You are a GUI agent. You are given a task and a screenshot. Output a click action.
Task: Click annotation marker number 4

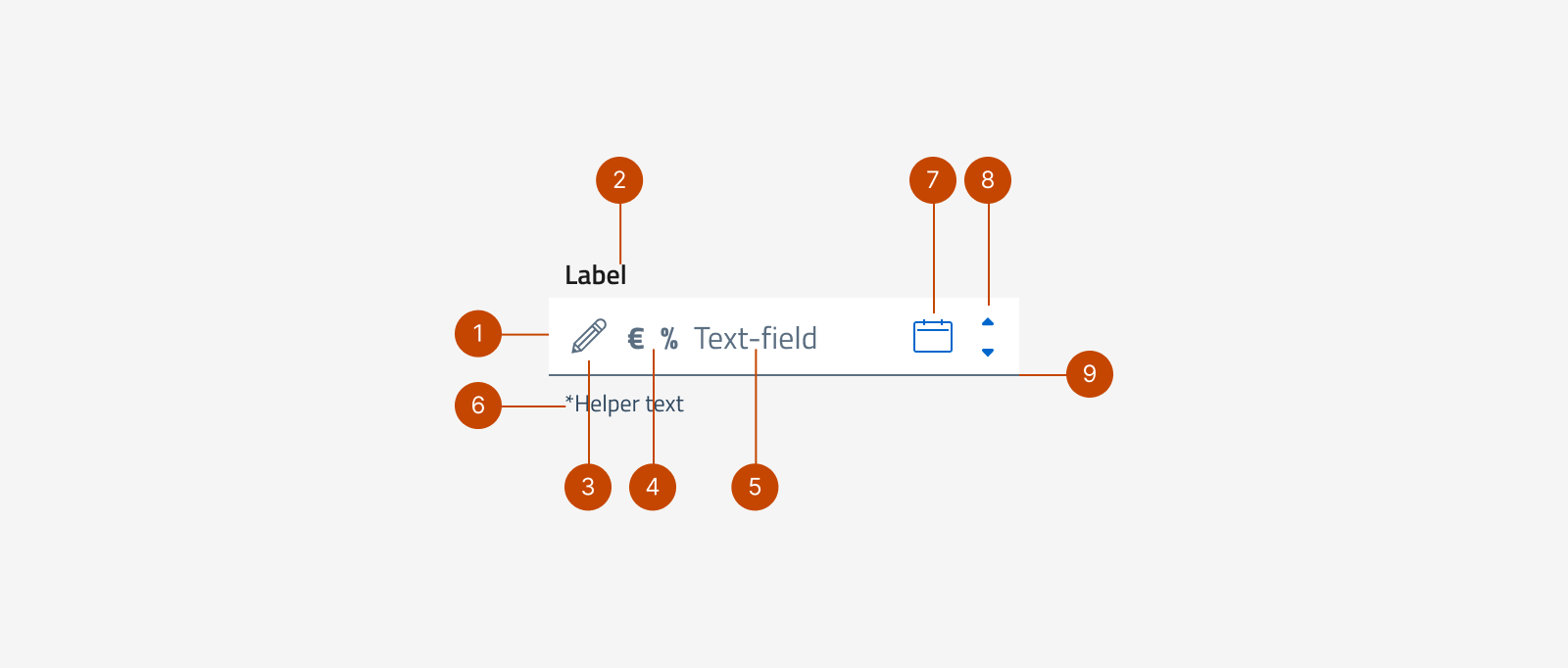click(653, 487)
